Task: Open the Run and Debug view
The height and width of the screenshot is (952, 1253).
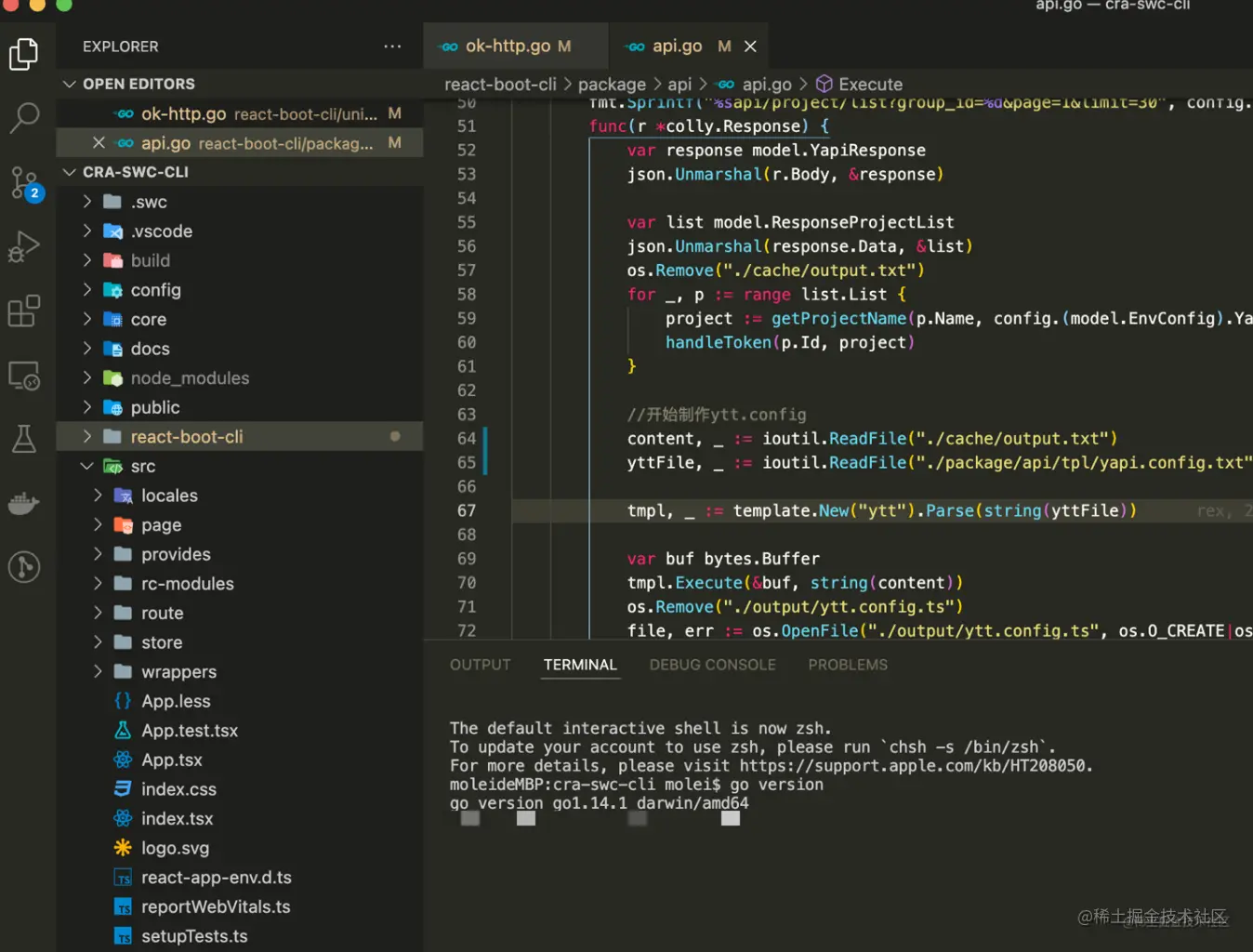Action: point(24,246)
